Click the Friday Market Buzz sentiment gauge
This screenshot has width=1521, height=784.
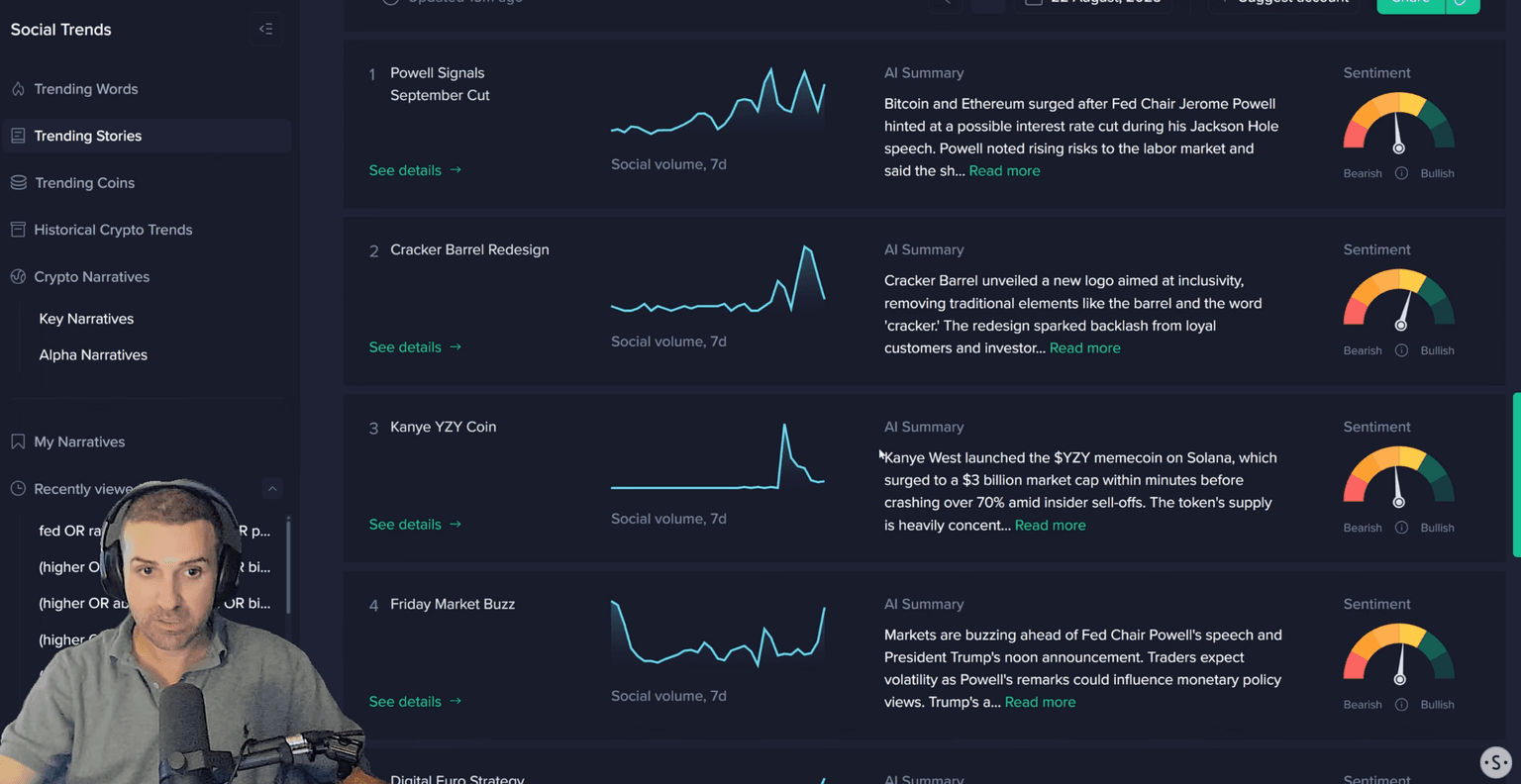click(x=1398, y=653)
